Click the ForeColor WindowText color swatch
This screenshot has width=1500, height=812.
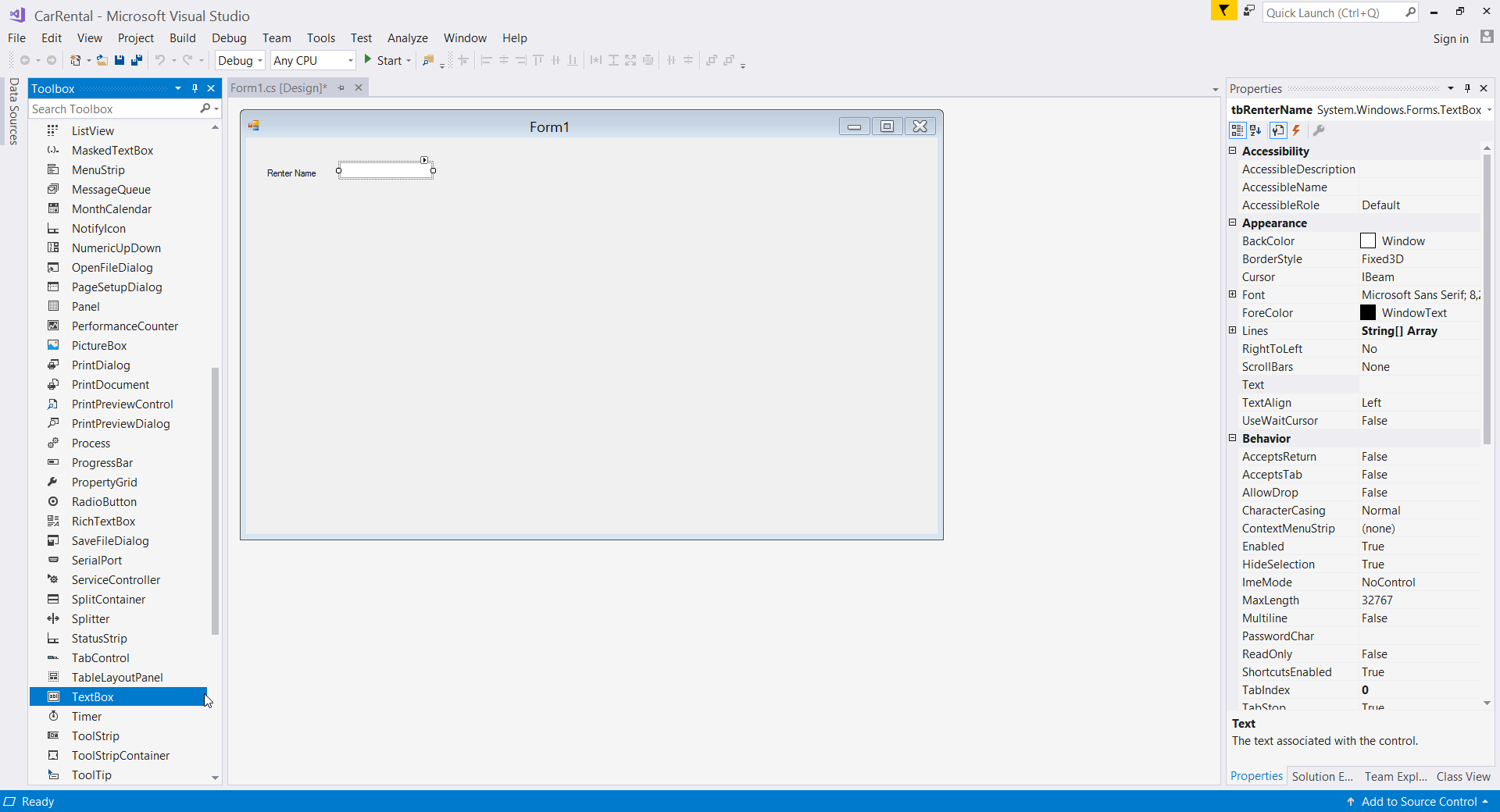(1368, 312)
